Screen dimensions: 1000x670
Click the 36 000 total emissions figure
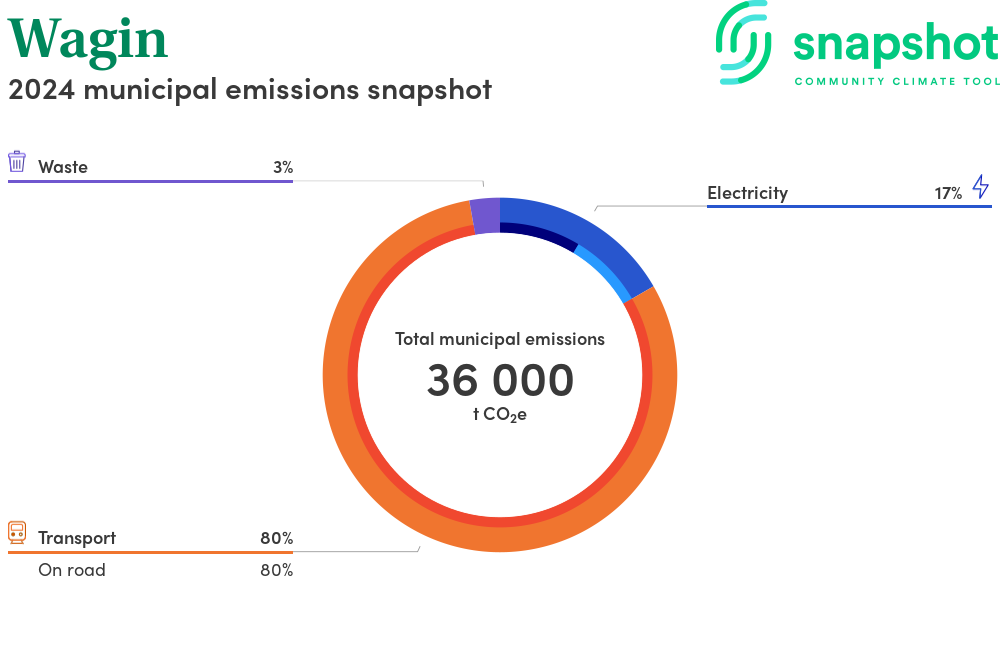(500, 380)
